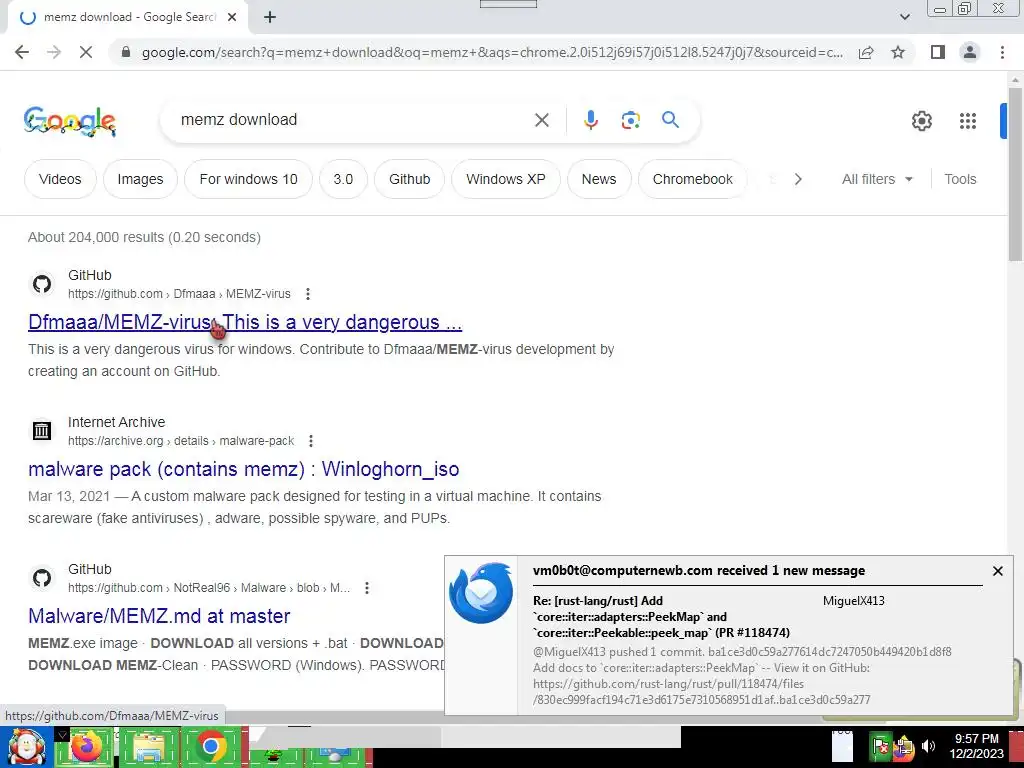Open the Start menu Santa icon
1024x768 pixels.
click(27, 747)
